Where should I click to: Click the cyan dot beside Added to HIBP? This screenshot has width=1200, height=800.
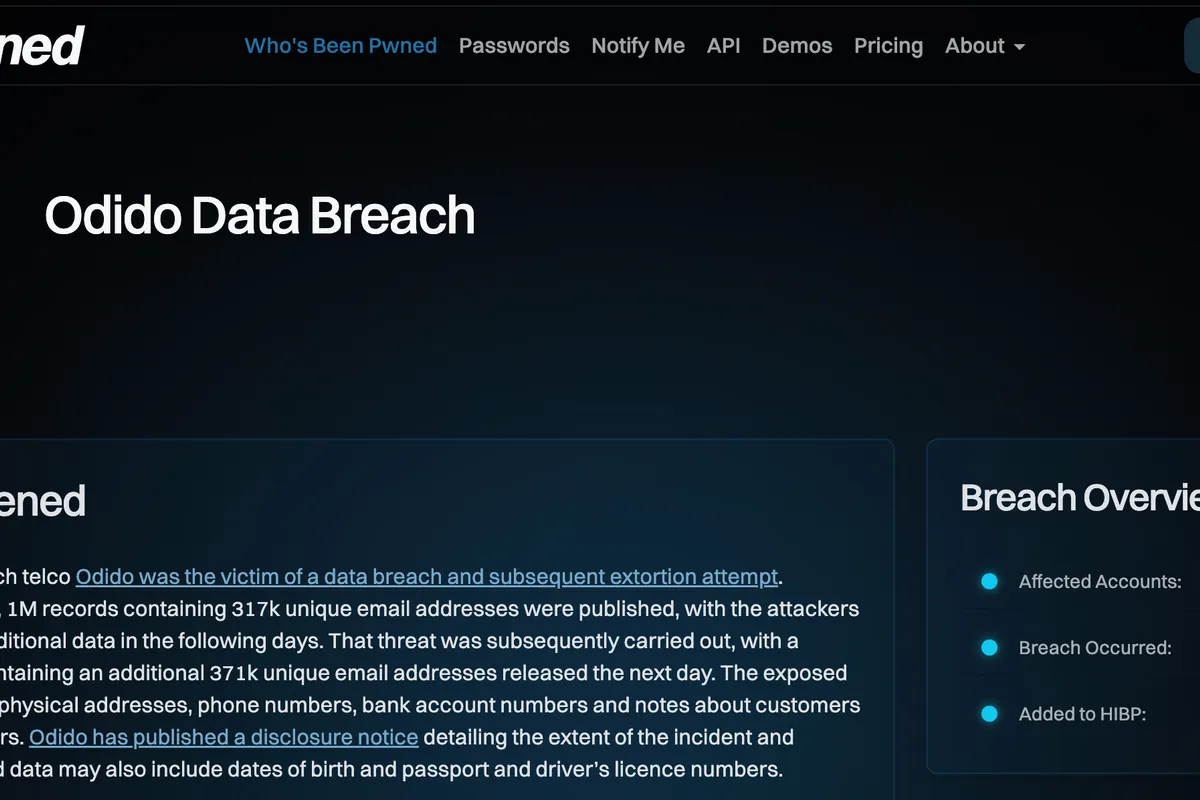coord(989,714)
